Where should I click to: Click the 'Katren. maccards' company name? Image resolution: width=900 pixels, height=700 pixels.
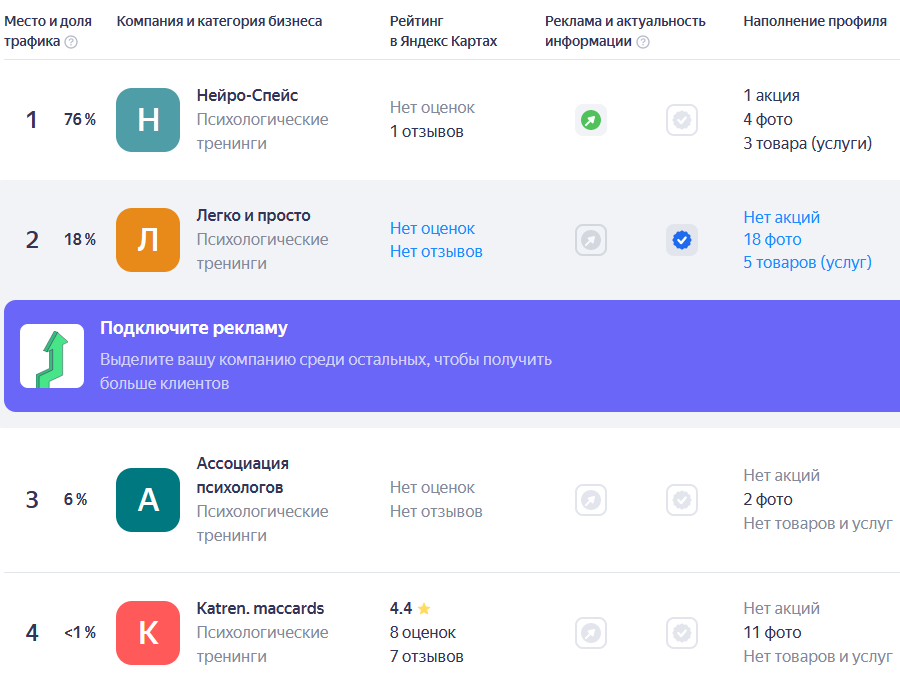[x=261, y=608]
